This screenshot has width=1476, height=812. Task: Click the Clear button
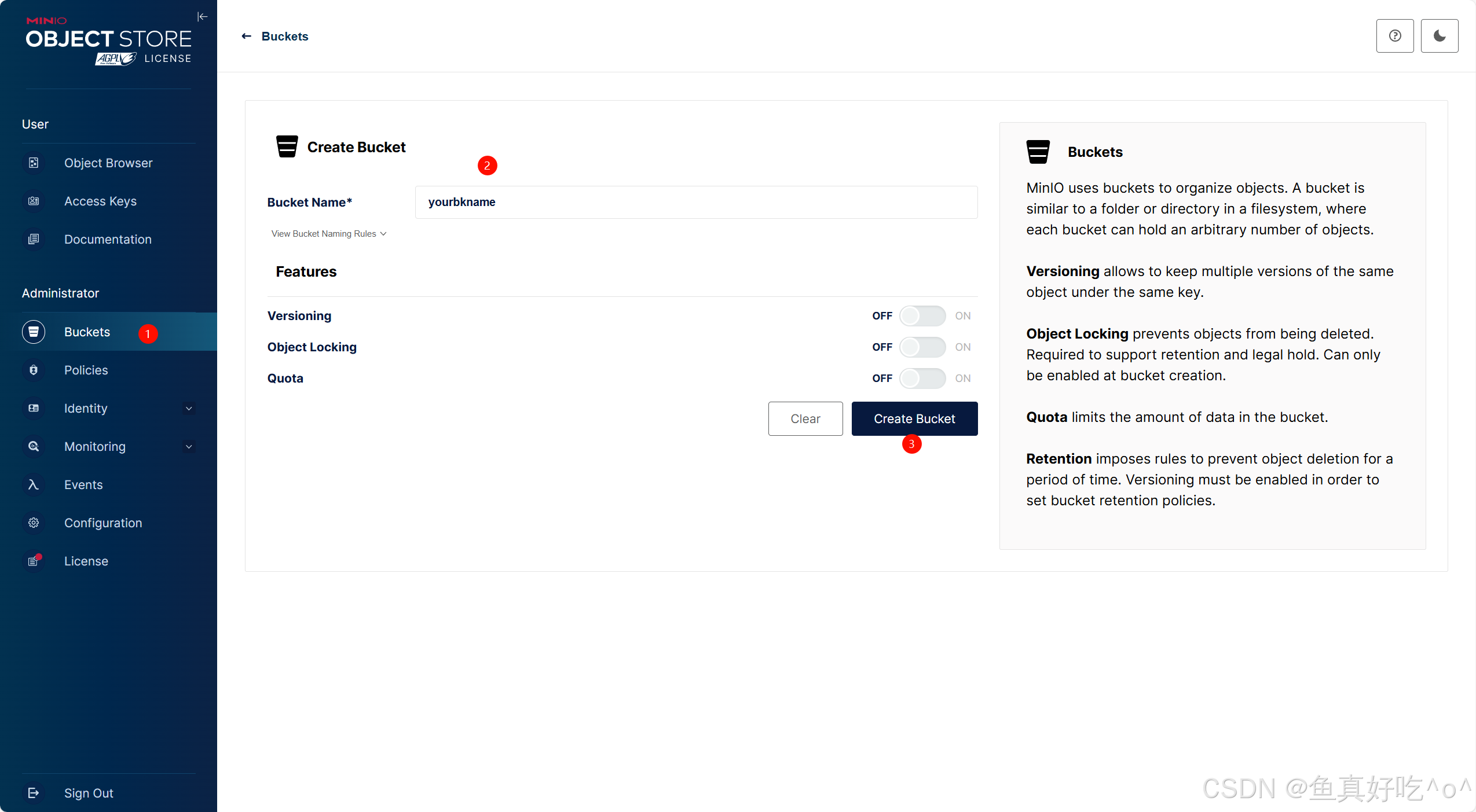coord(805,419)
